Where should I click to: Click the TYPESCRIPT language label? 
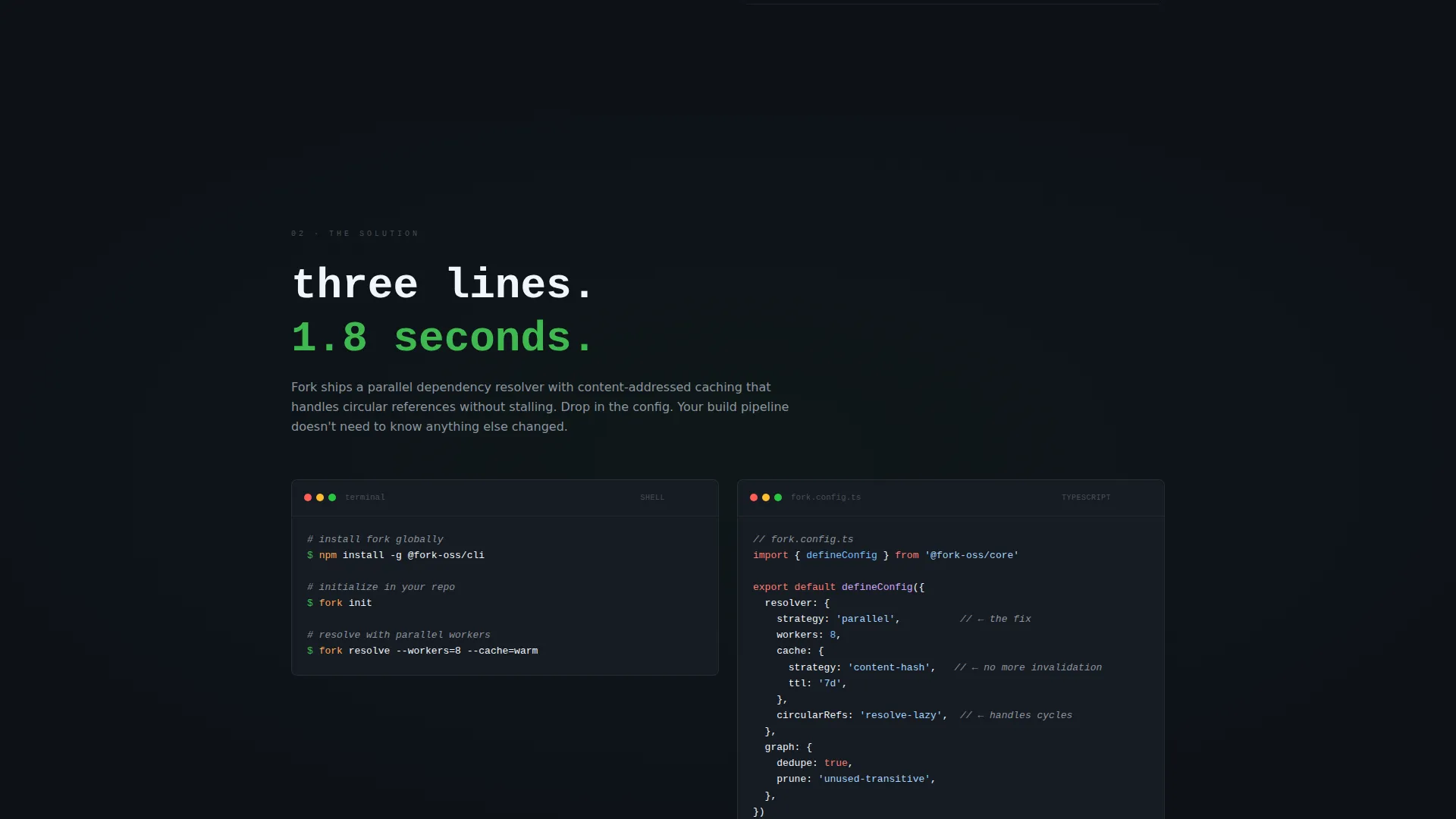pos(1086,497)
